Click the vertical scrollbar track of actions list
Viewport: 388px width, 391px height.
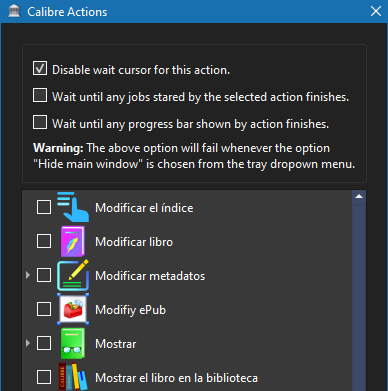point(359,297)
